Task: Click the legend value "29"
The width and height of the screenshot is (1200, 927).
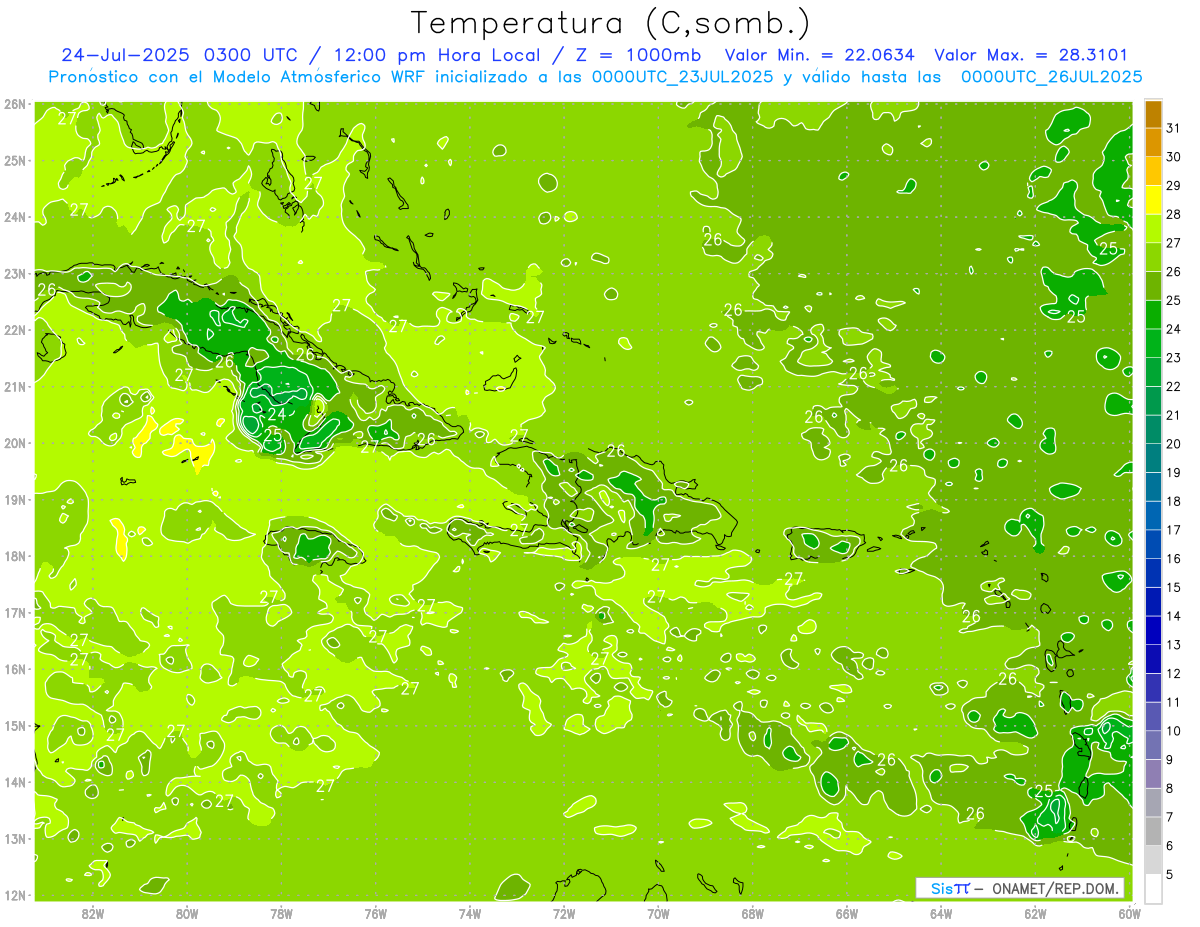Action: 1173,186
